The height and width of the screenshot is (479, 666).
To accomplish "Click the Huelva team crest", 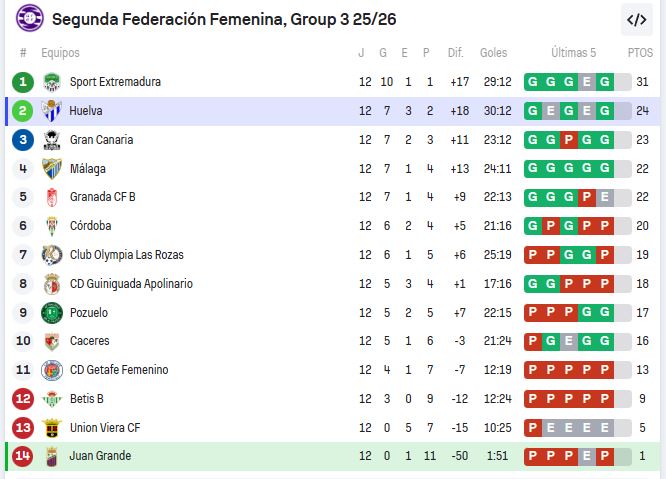I will click(x=52, y=111).
